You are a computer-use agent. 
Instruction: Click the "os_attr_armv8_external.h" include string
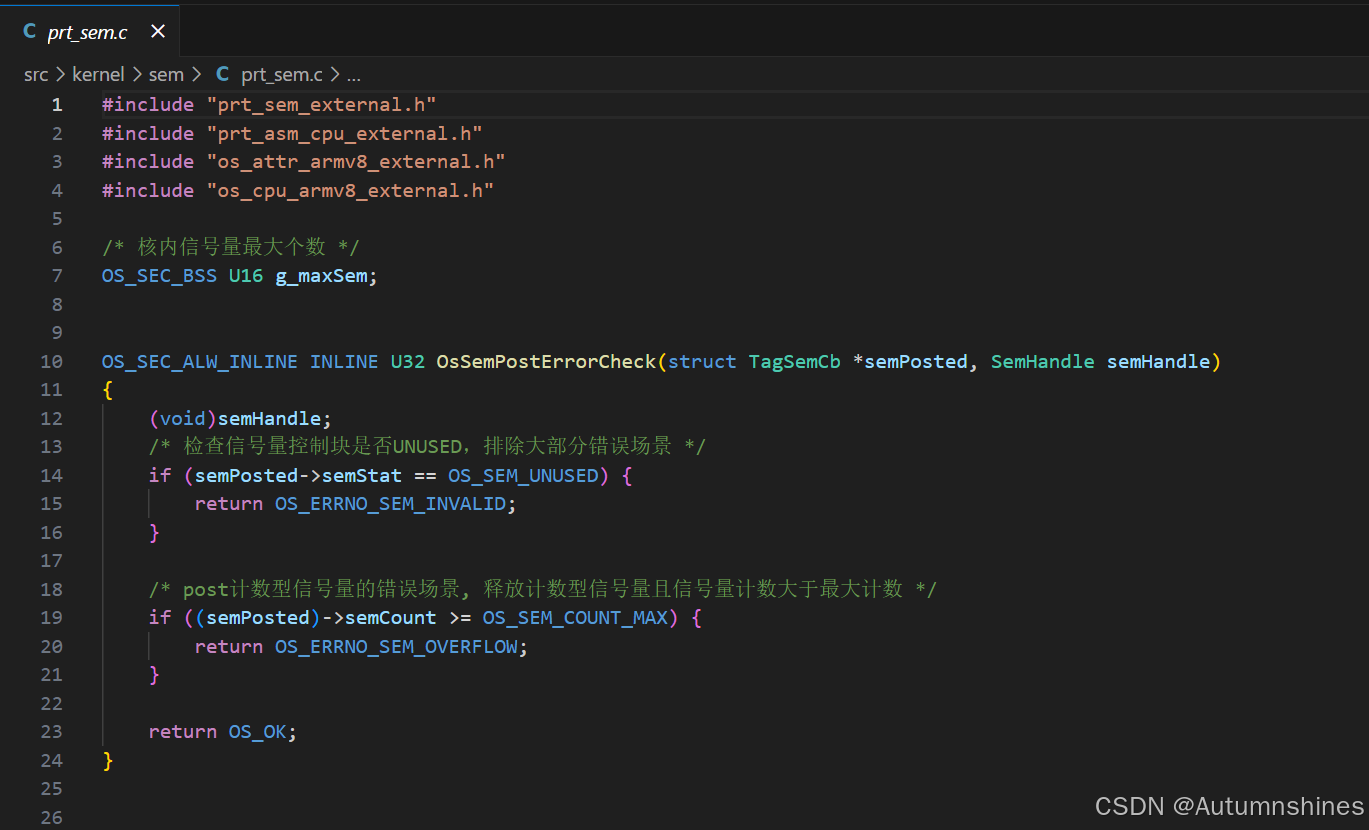pos(356,162)
